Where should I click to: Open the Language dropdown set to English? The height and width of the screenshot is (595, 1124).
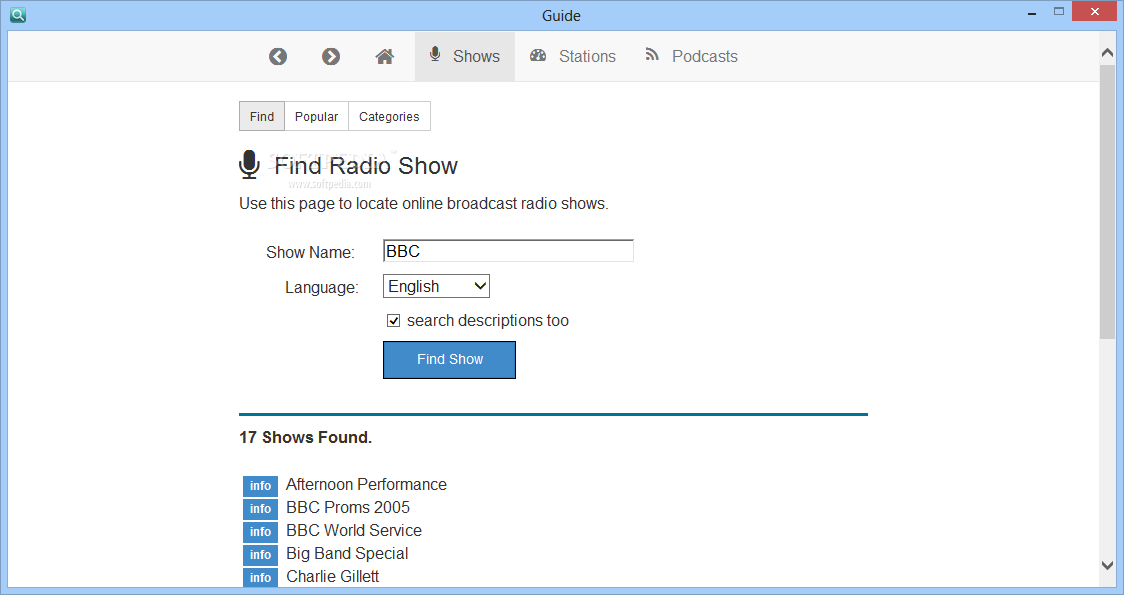tap(437, 286)
